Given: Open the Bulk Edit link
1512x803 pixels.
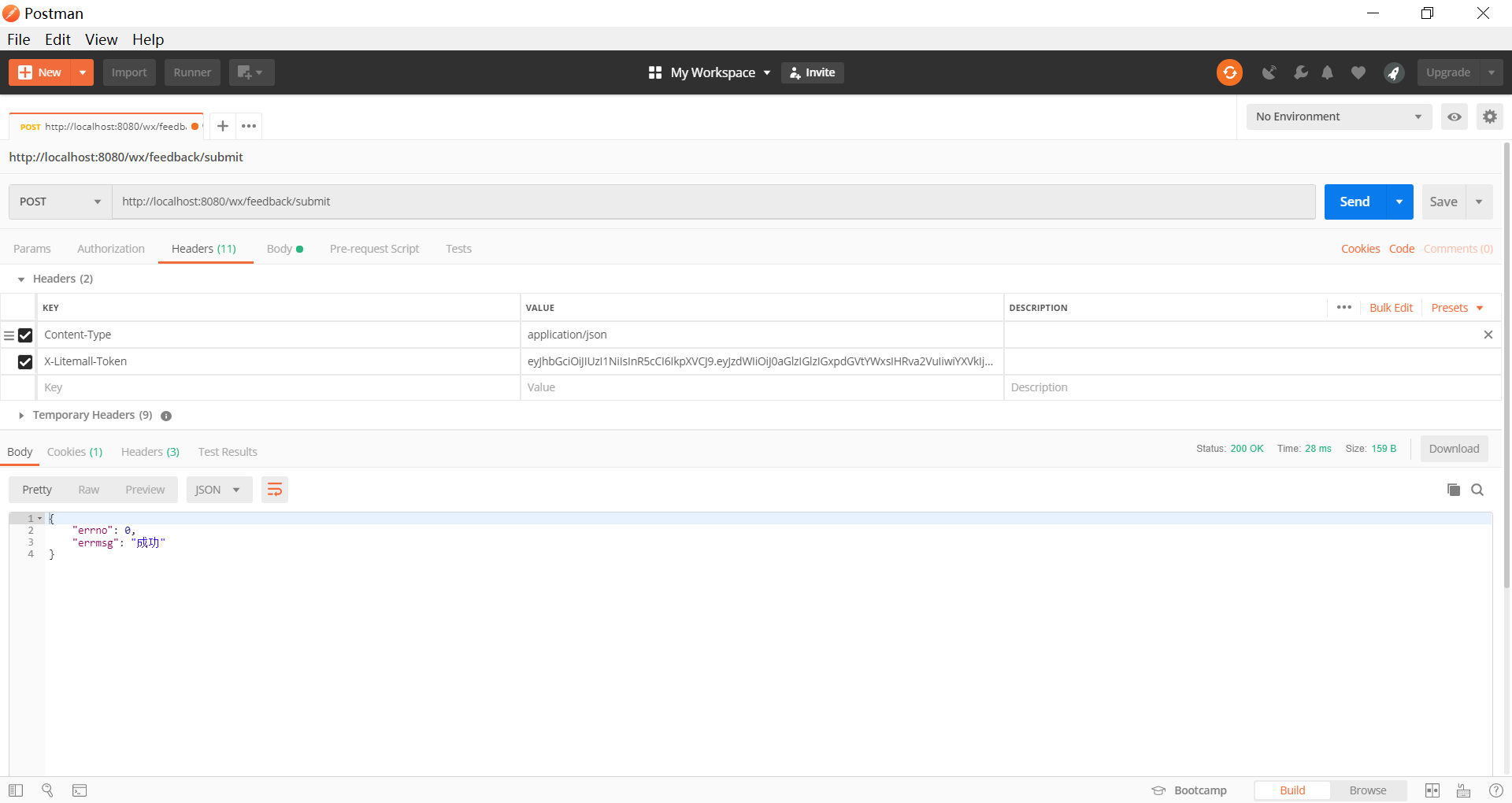Looking at the screenshot, I should coord(1391,308).
